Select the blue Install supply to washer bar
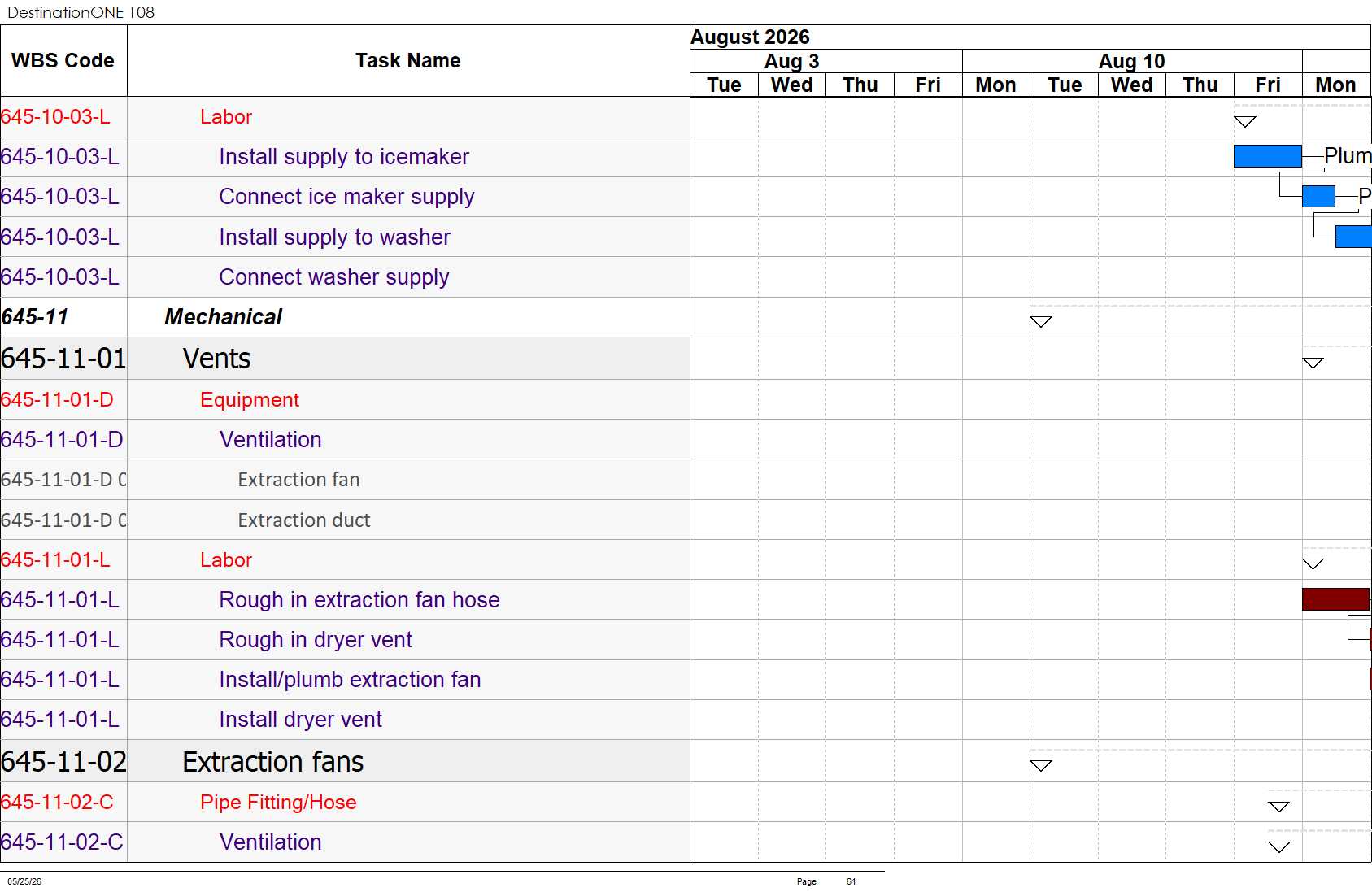 pos(1353,237)
